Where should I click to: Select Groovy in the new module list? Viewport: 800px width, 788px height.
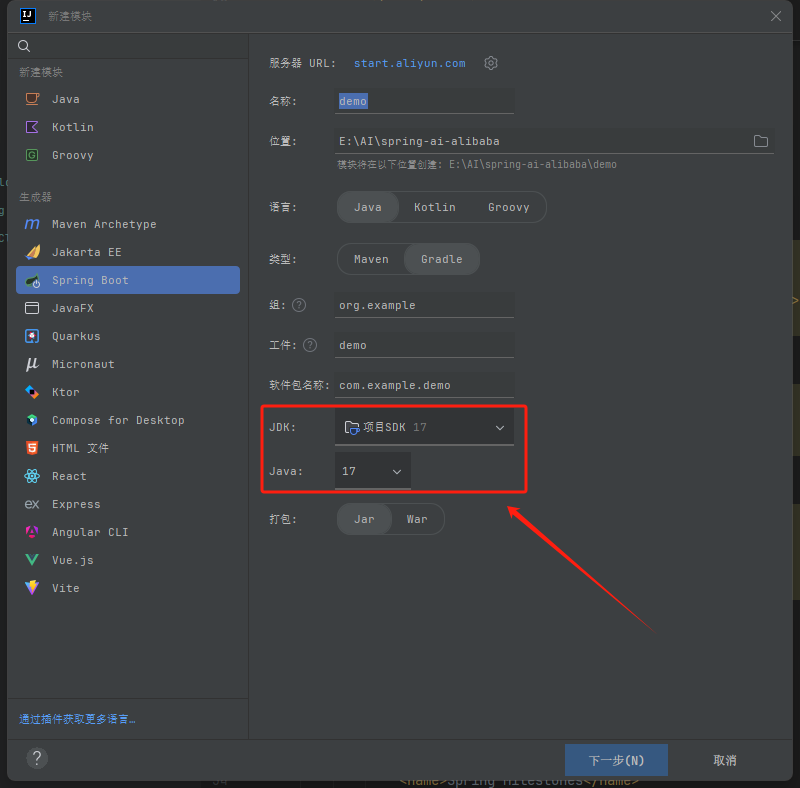128,155
